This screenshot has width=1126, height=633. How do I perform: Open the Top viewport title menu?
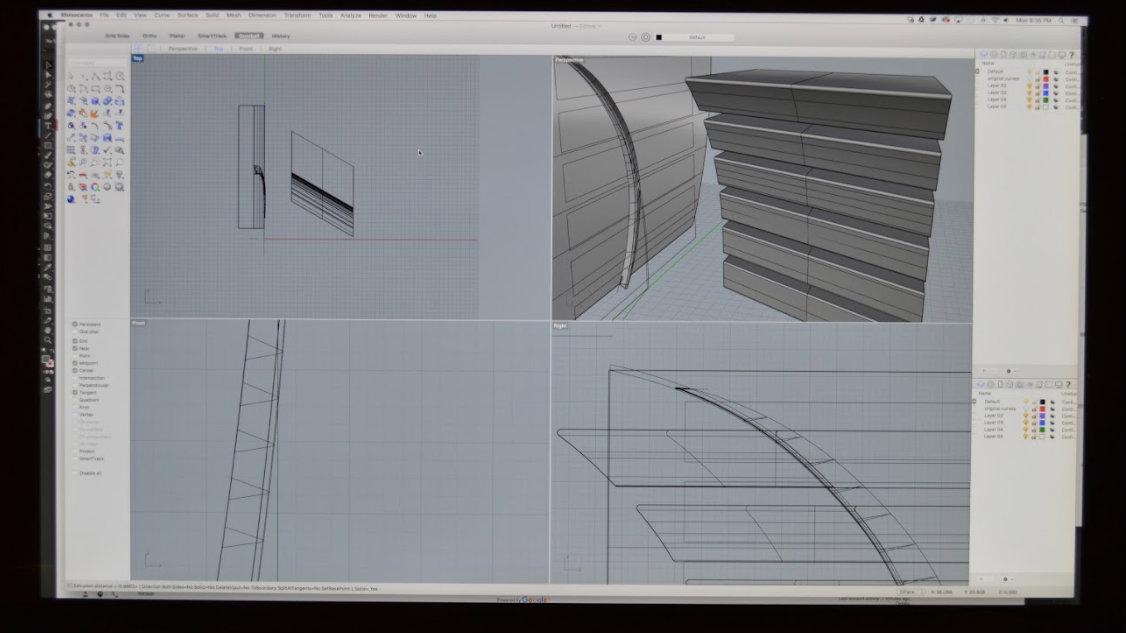pos(137,59)
